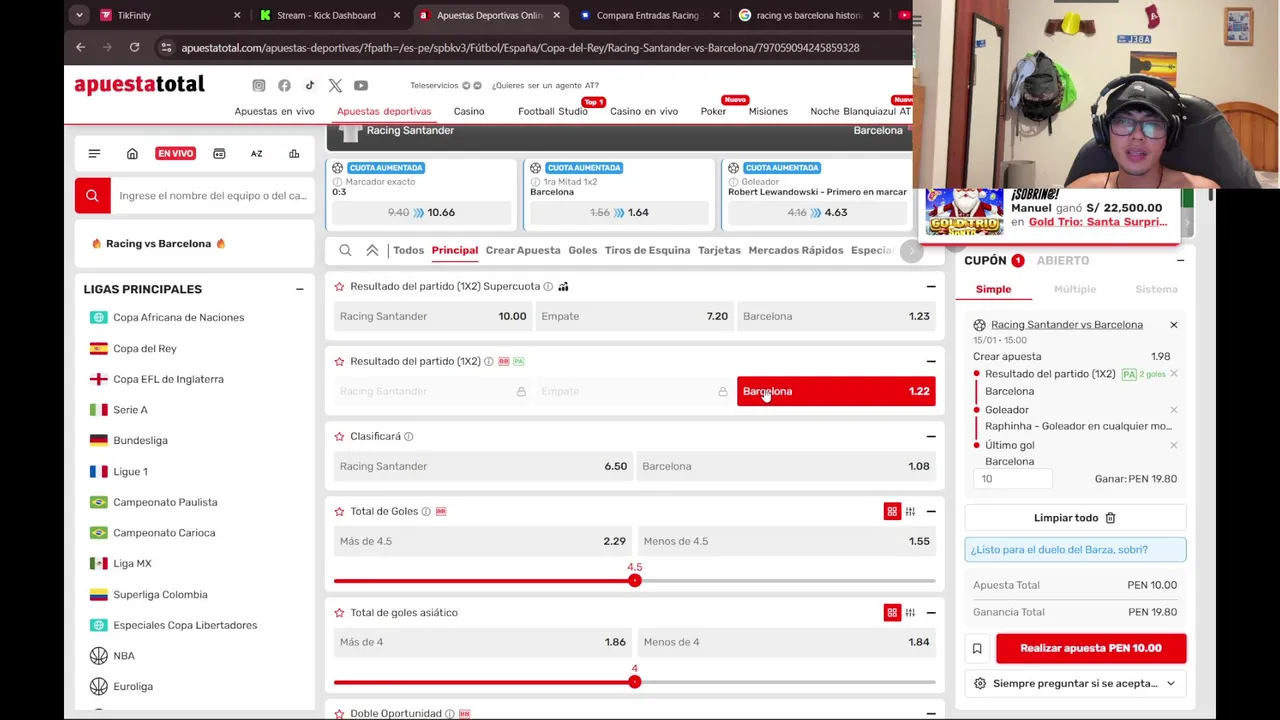Open the YouTube social icon

361,85
